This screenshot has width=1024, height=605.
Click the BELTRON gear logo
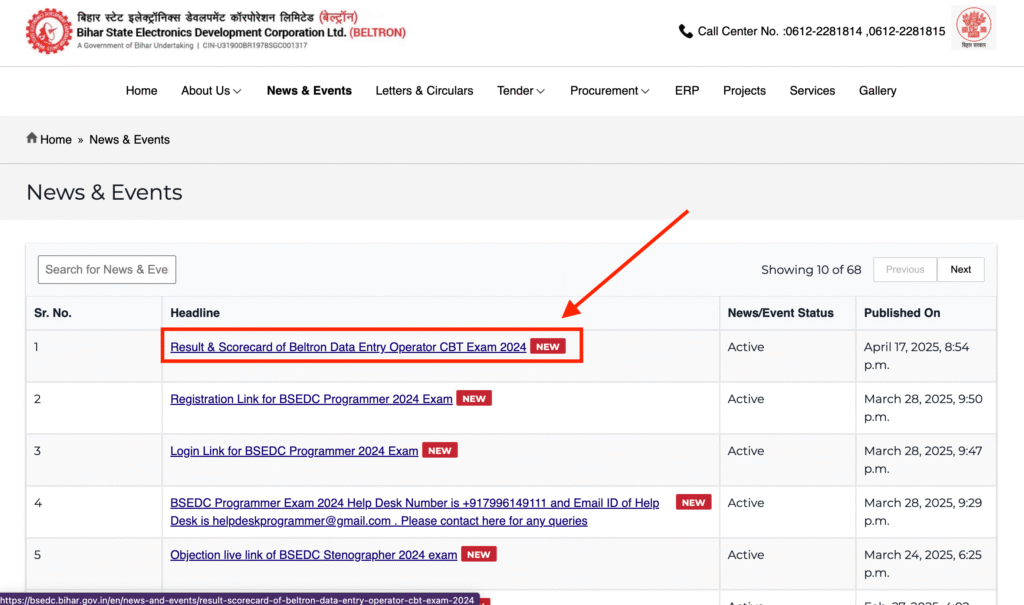tap(48, 31)
